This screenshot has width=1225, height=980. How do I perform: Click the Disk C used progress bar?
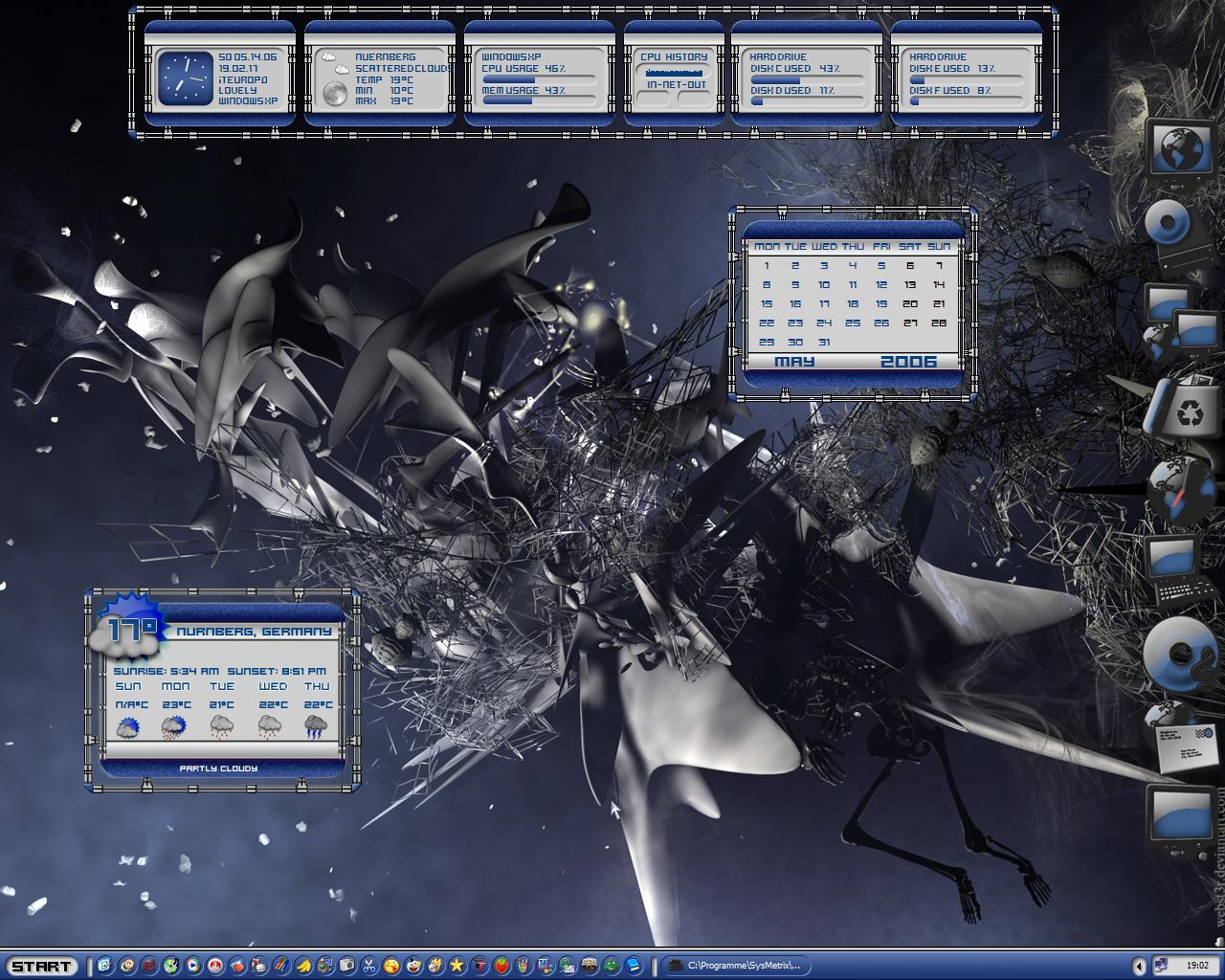807,79
